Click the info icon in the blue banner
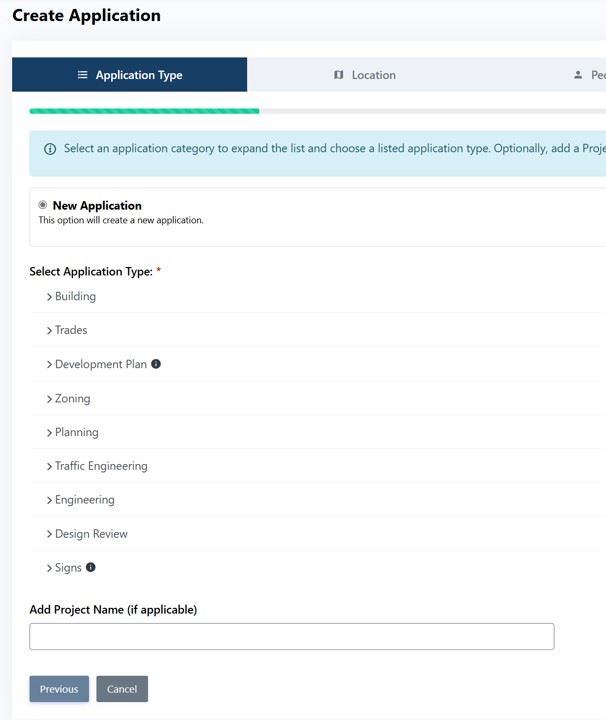 50,149
